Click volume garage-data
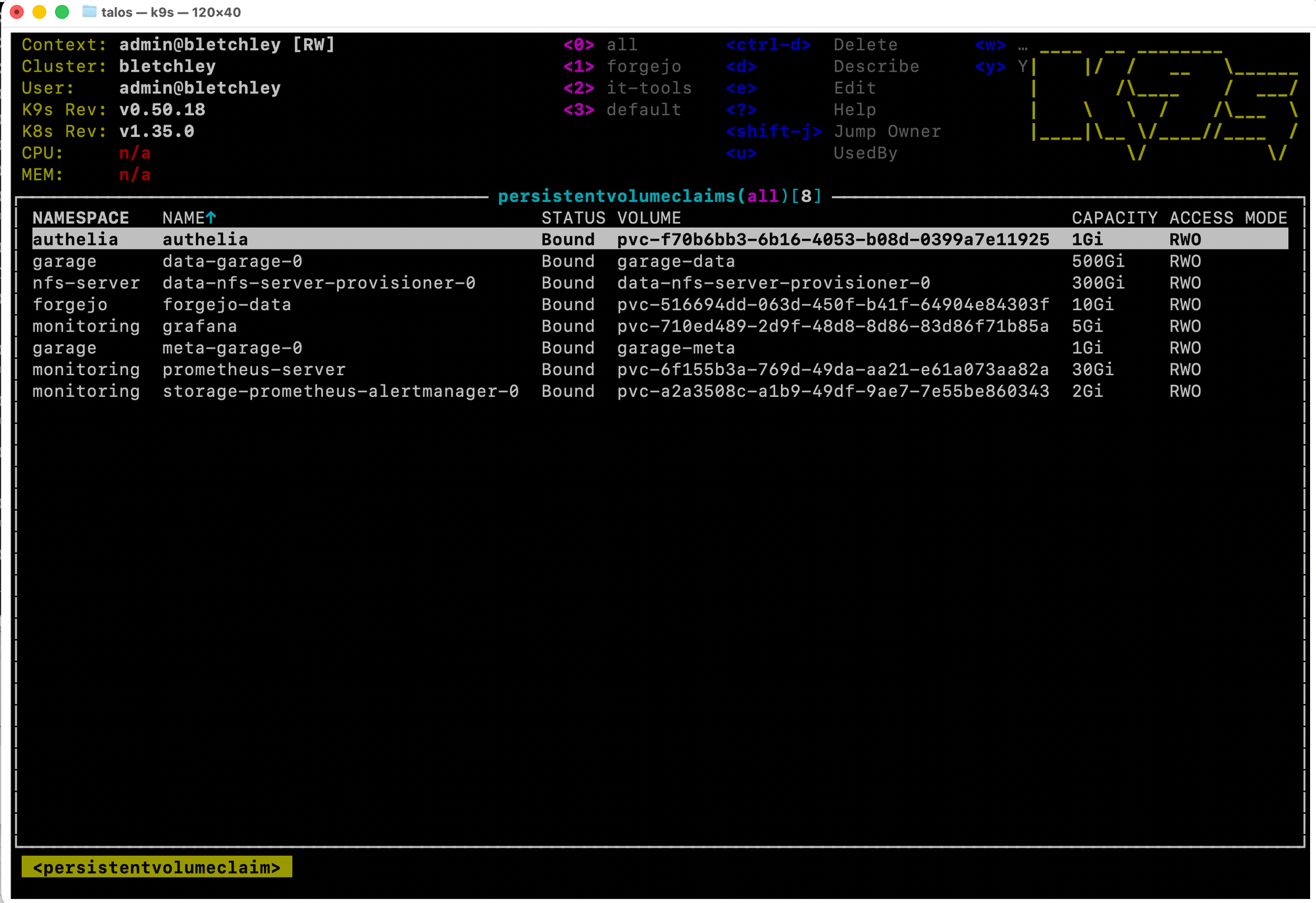Image resolution: width=1316 pixels, height=903 pixels. [x=676, y=261]
